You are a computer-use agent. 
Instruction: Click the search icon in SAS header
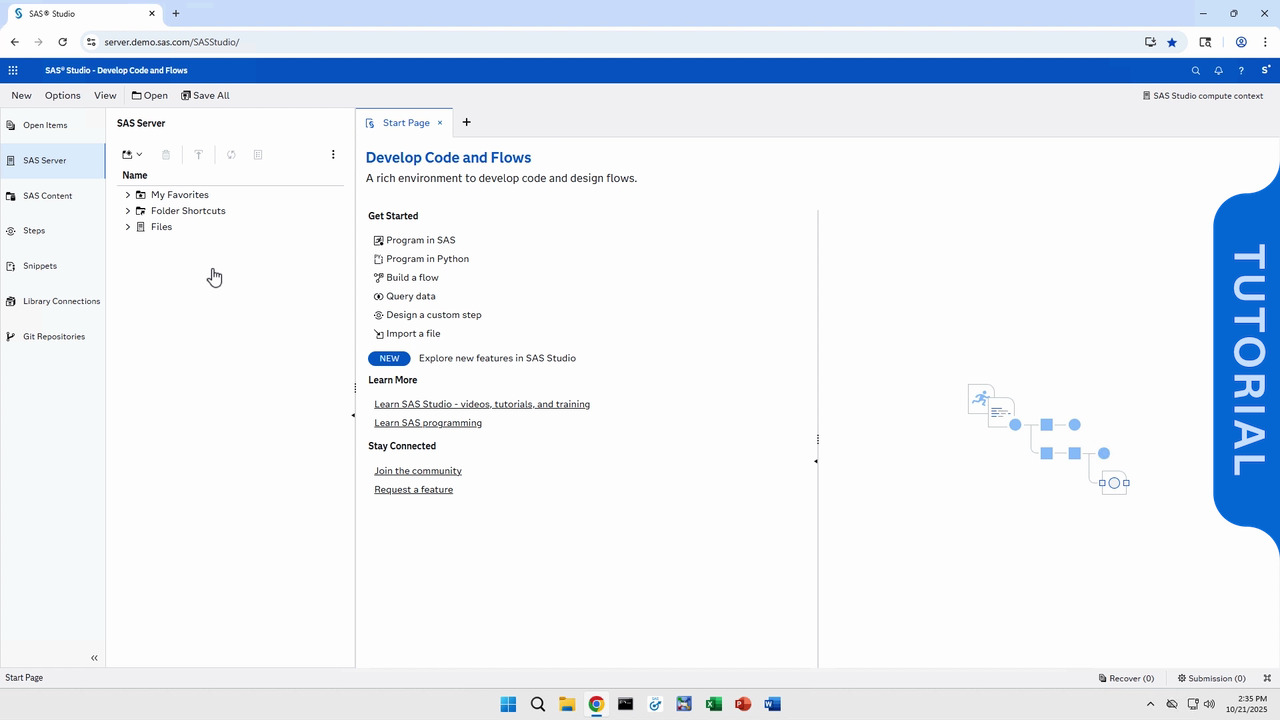pyautogui.click(x=1195, y=71)
